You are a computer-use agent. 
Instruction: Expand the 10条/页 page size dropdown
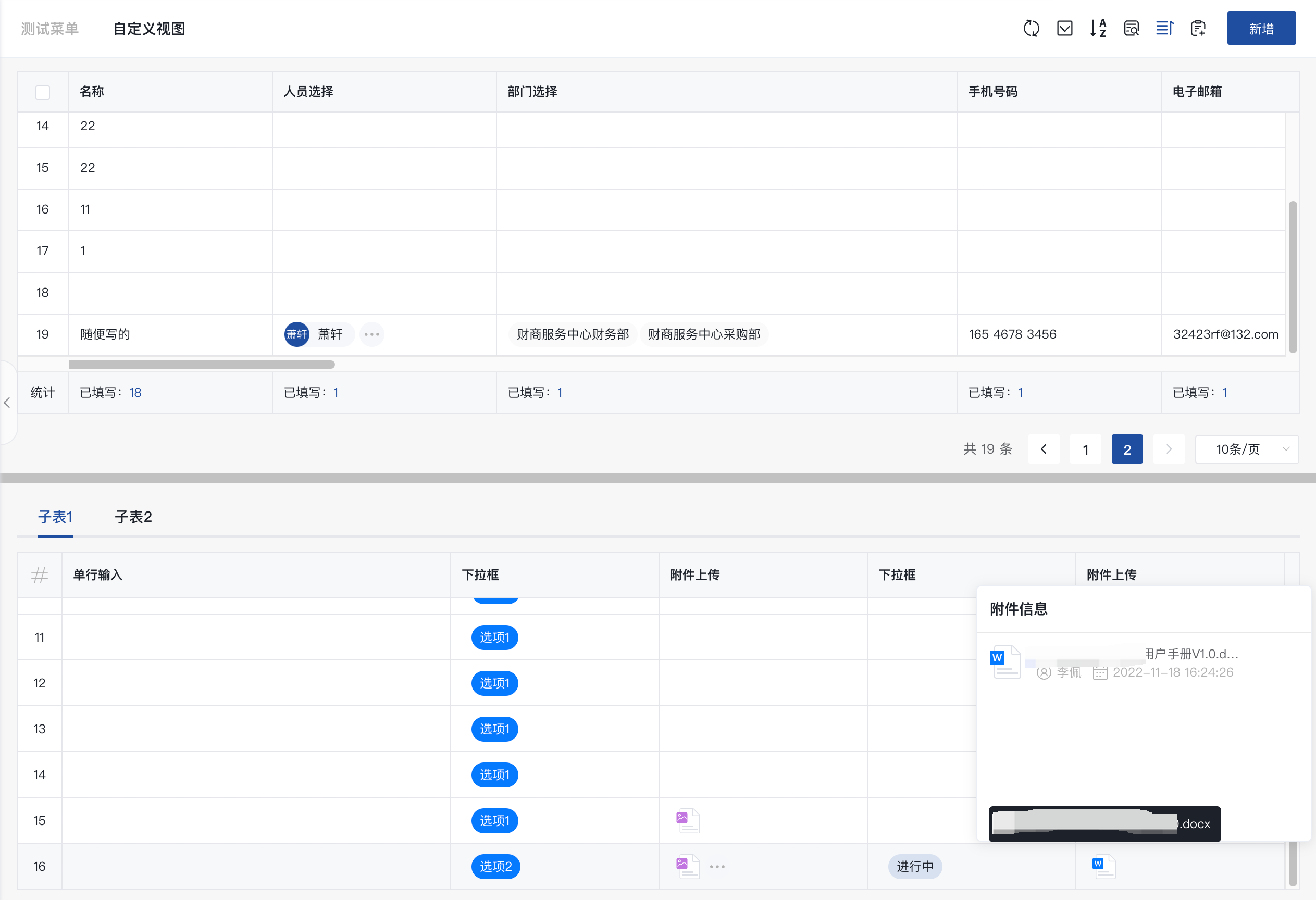pyautogui.click(x=1246, y=449)
